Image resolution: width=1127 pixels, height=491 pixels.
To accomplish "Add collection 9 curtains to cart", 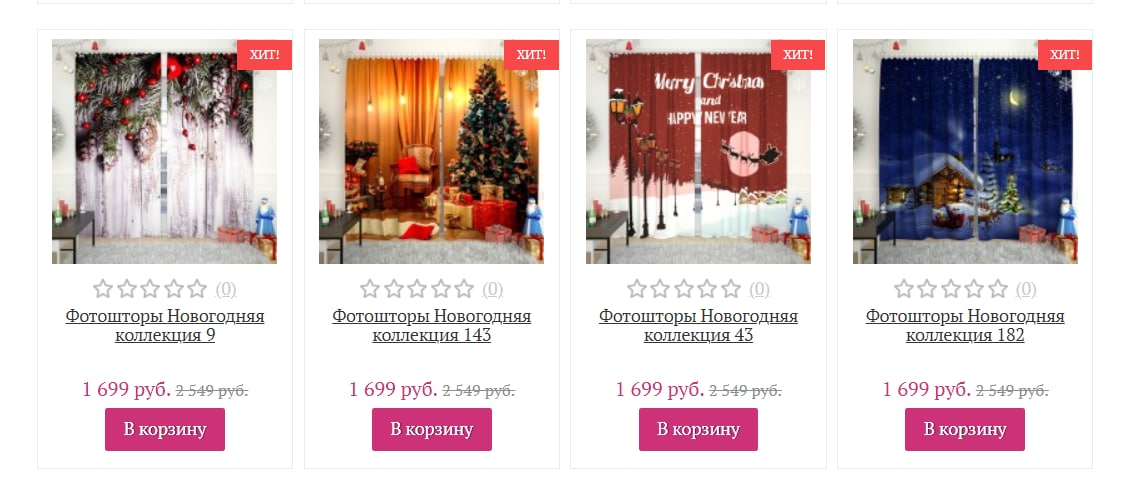I will click(165, 429).
